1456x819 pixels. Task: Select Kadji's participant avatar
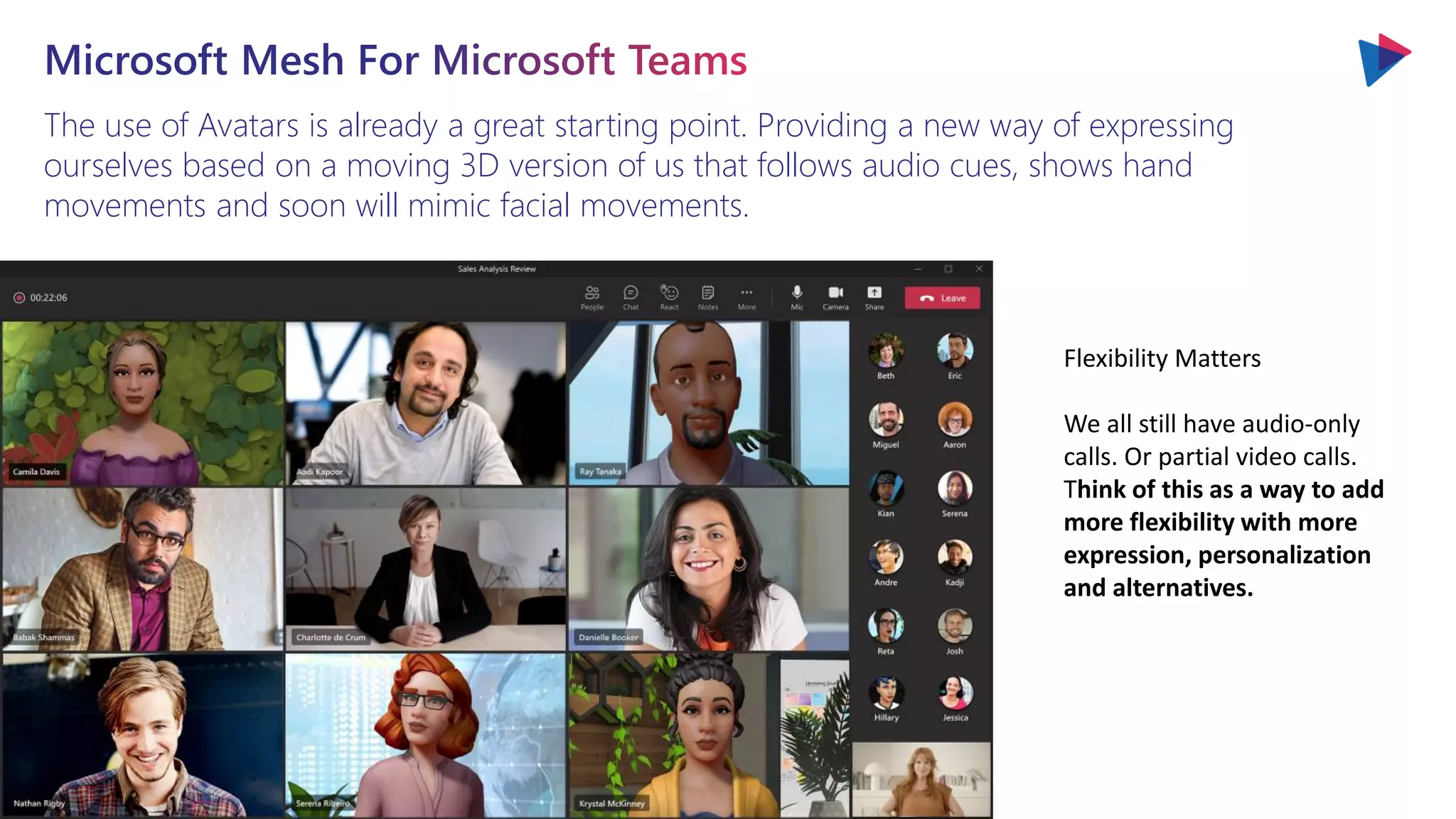point(955,557)
